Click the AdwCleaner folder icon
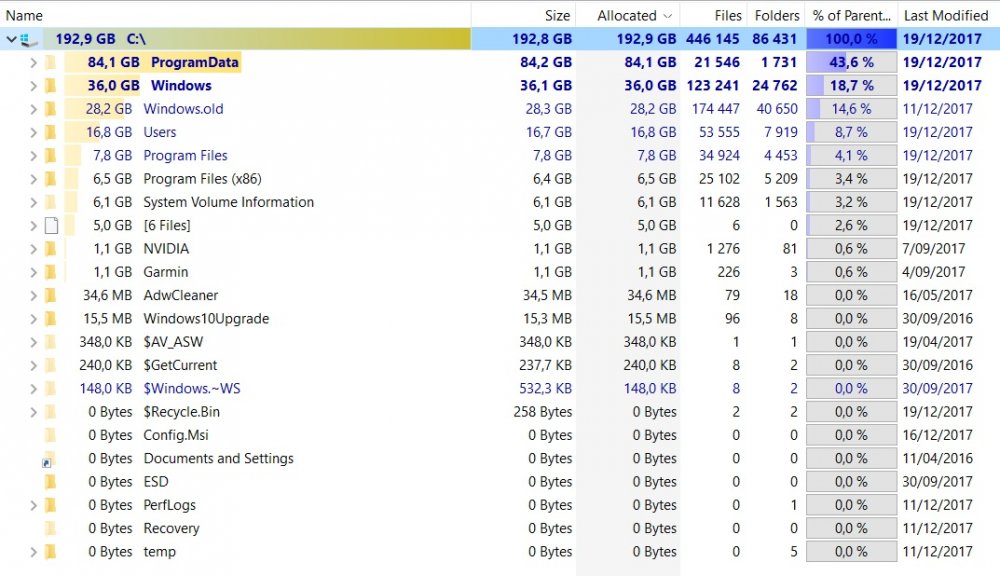Screen dimensions: 1000x576 click(x=50, y=296)
